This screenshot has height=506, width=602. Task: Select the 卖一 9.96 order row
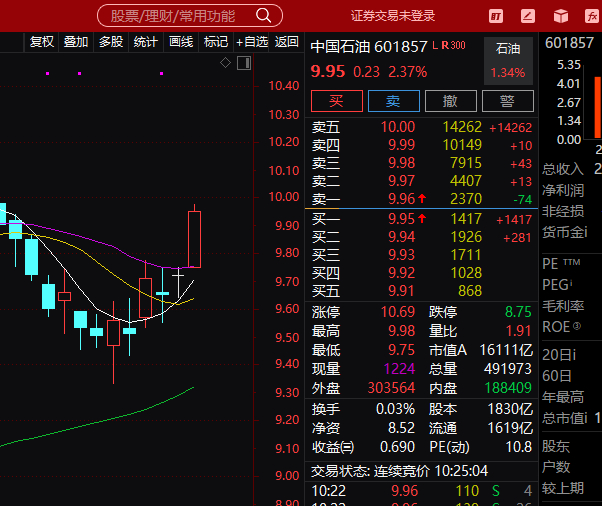click(x=422, y=199)
